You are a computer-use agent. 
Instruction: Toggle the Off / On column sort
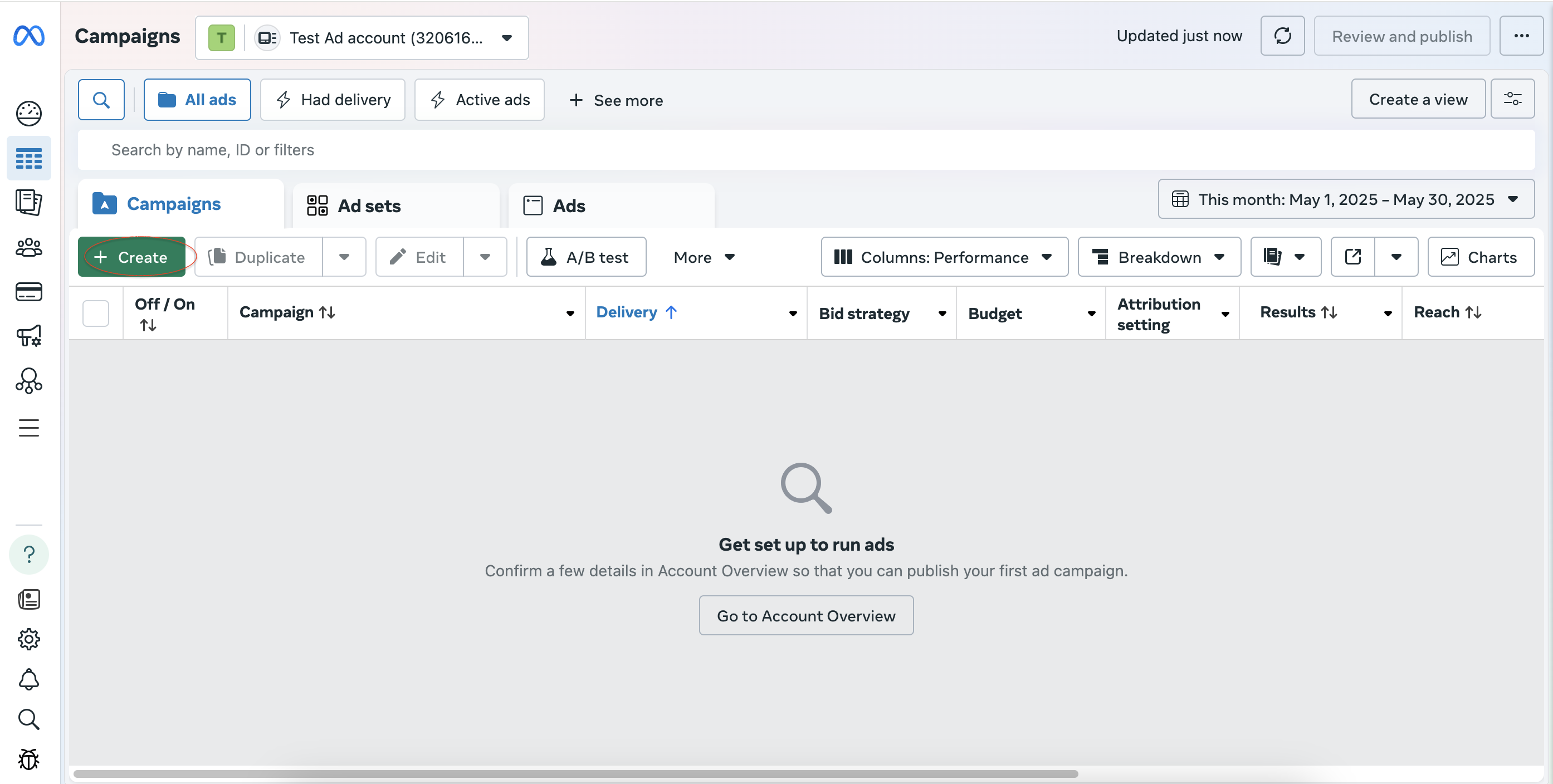coord(148,325)
